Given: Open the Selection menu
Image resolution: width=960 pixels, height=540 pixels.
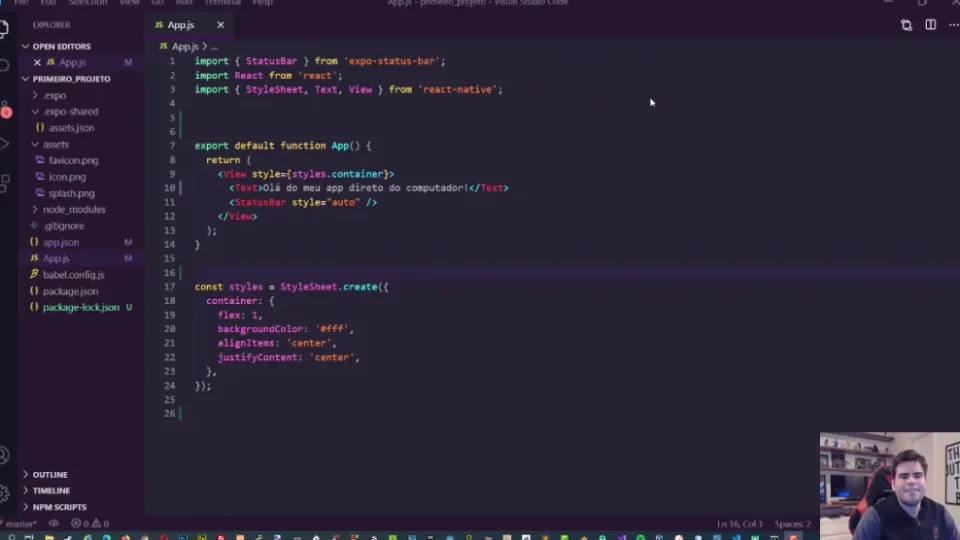Looking at the screenshot, I should click(88, 2).
